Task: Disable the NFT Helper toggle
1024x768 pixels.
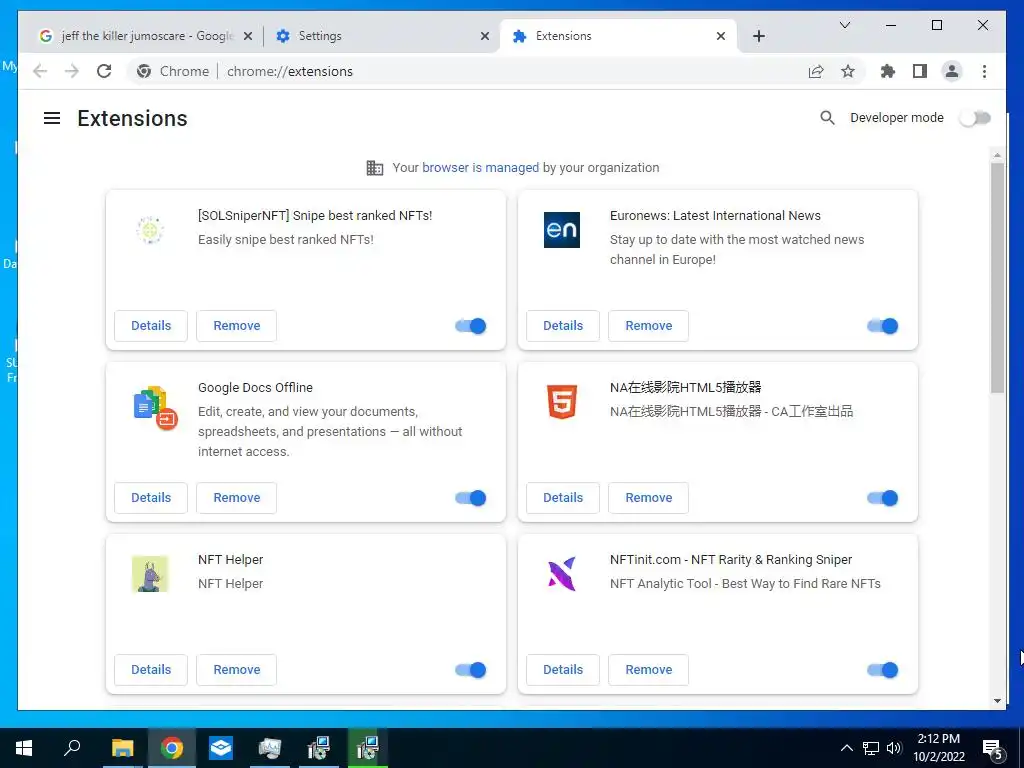Action: 470,669
